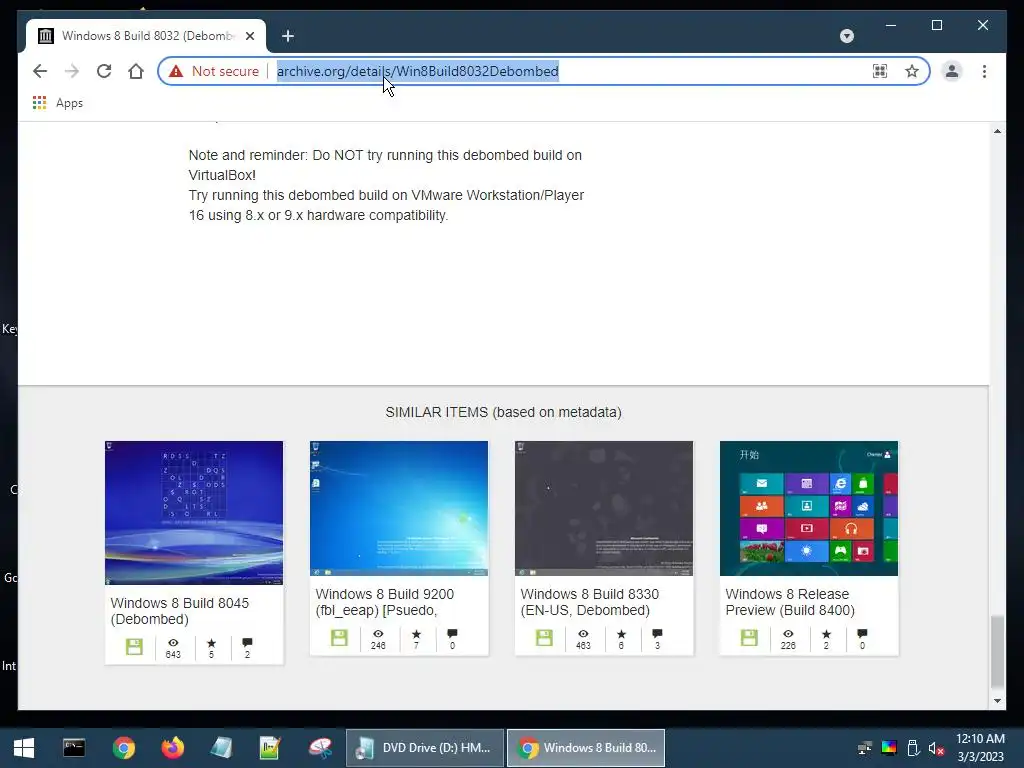Click the software floppy icon on Build 8330 card
1024x768 pixels.
click(544, 637)
